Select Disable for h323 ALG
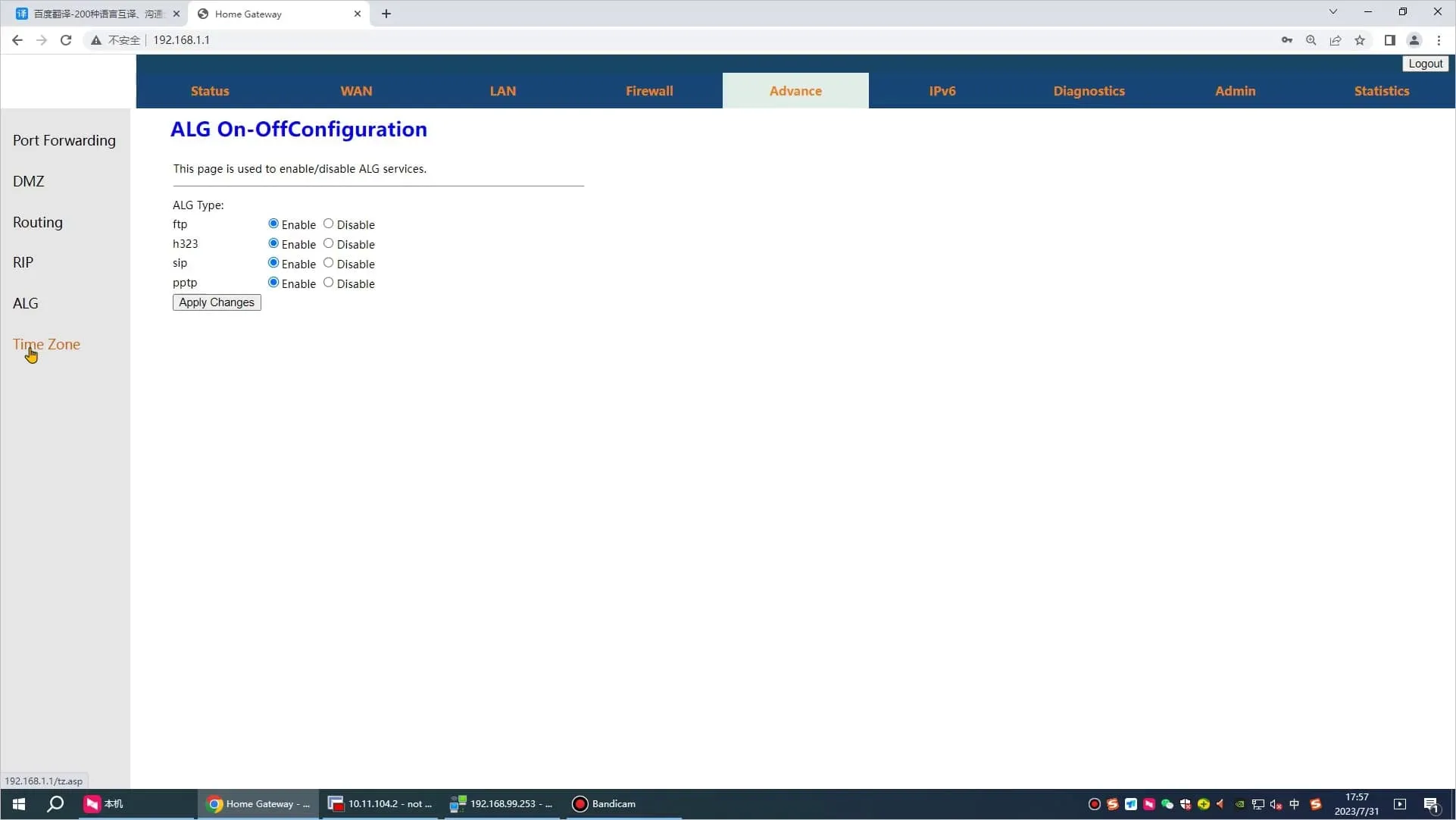The width and height of the screenshot is (1456, 820). [328, 243]
